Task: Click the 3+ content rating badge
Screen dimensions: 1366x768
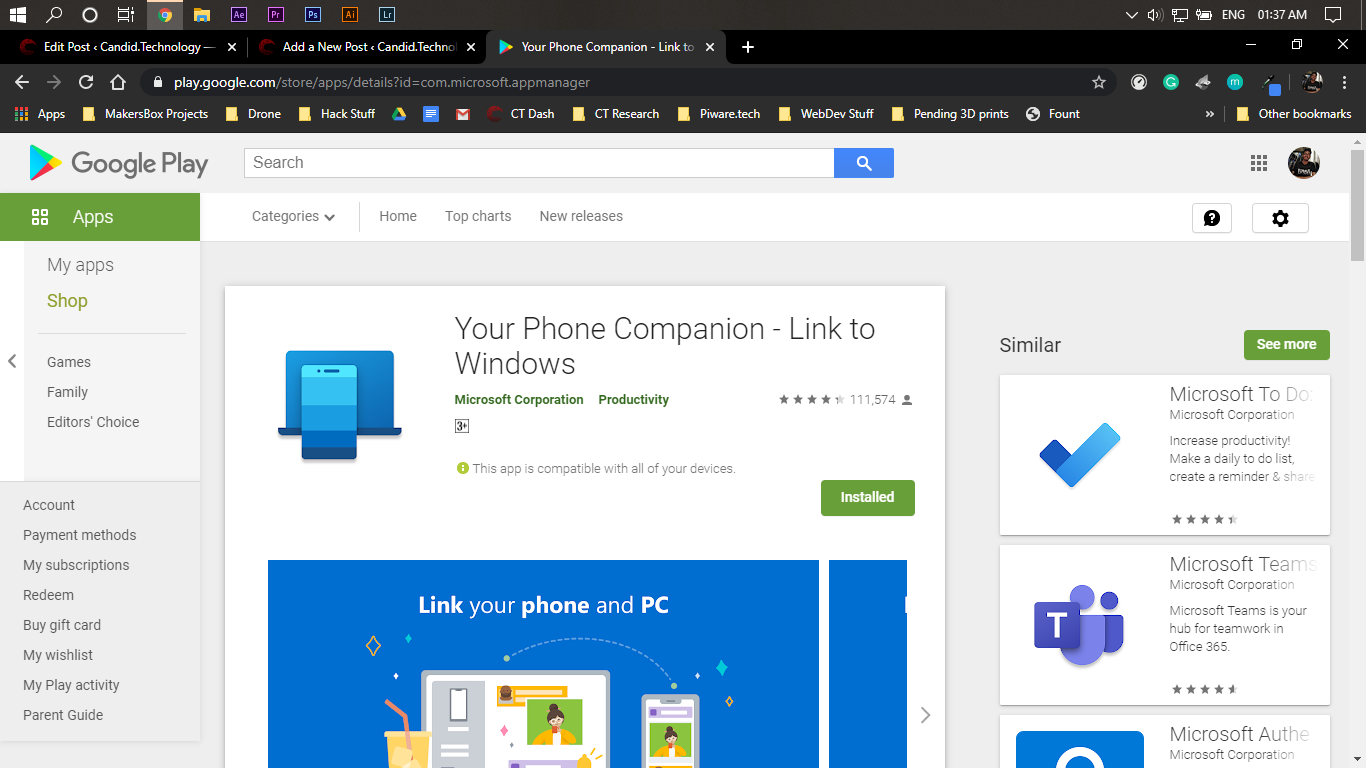Action: [x=462, y=426]
